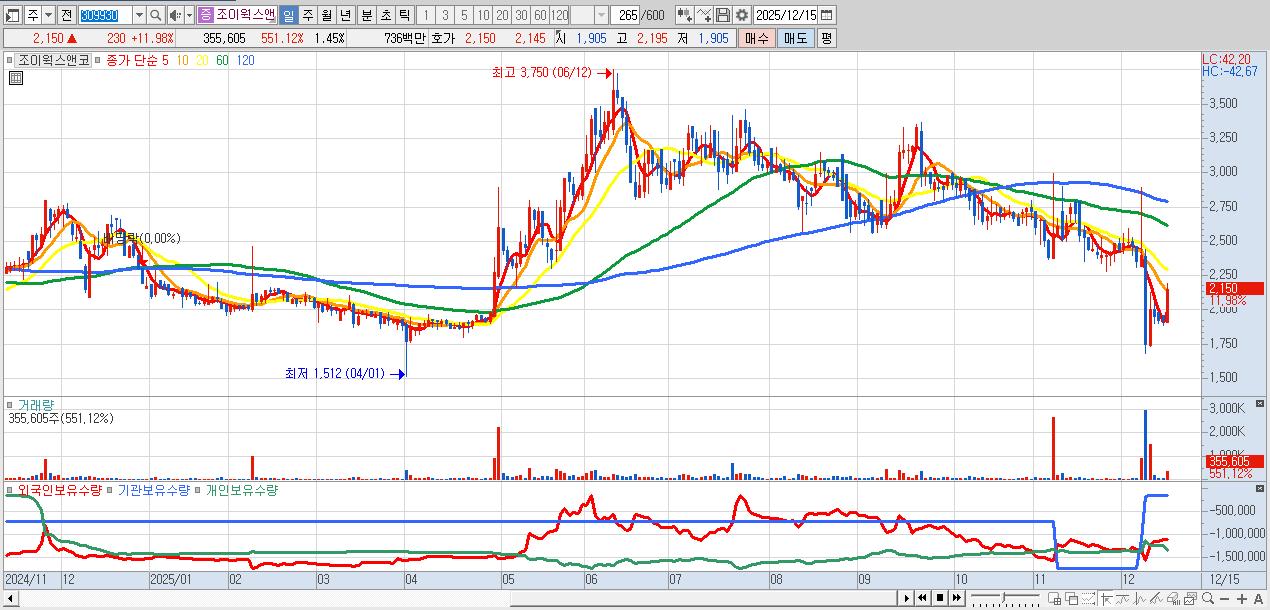Click the stock code input field 309930
The width and height of the screenshot is (1270, 610).
tap(105, 15)
